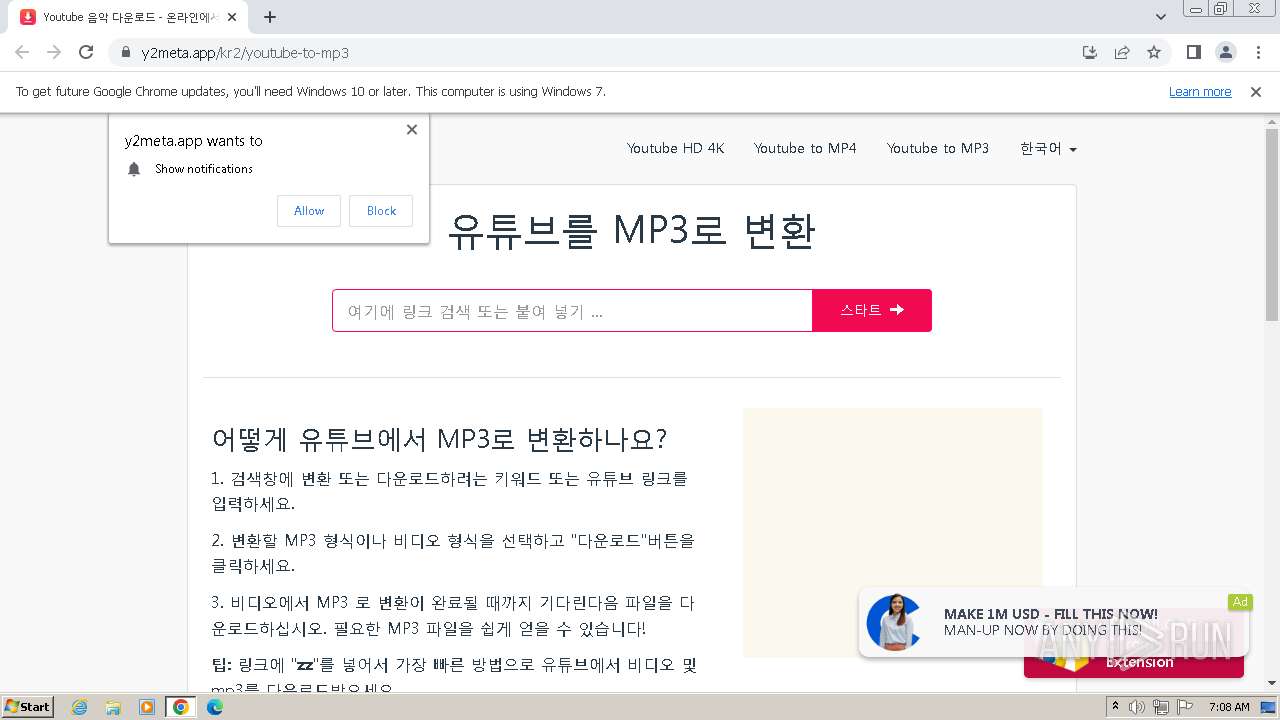The image size is (1280, 720).
Task: Click the Action Center flag icon
Action: pyautogui.click(x=1183, y=707)
